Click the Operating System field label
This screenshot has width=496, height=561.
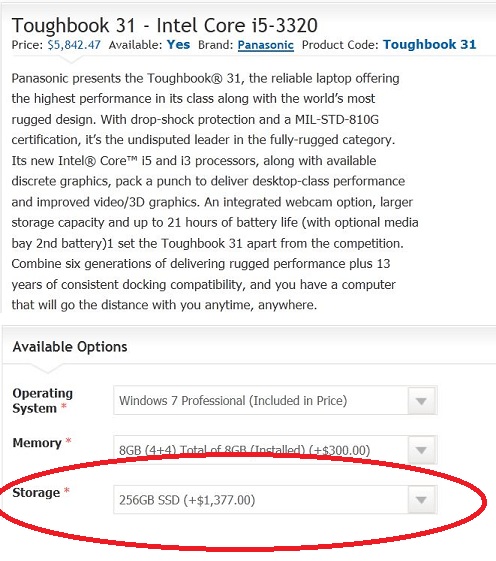[42, 400]
